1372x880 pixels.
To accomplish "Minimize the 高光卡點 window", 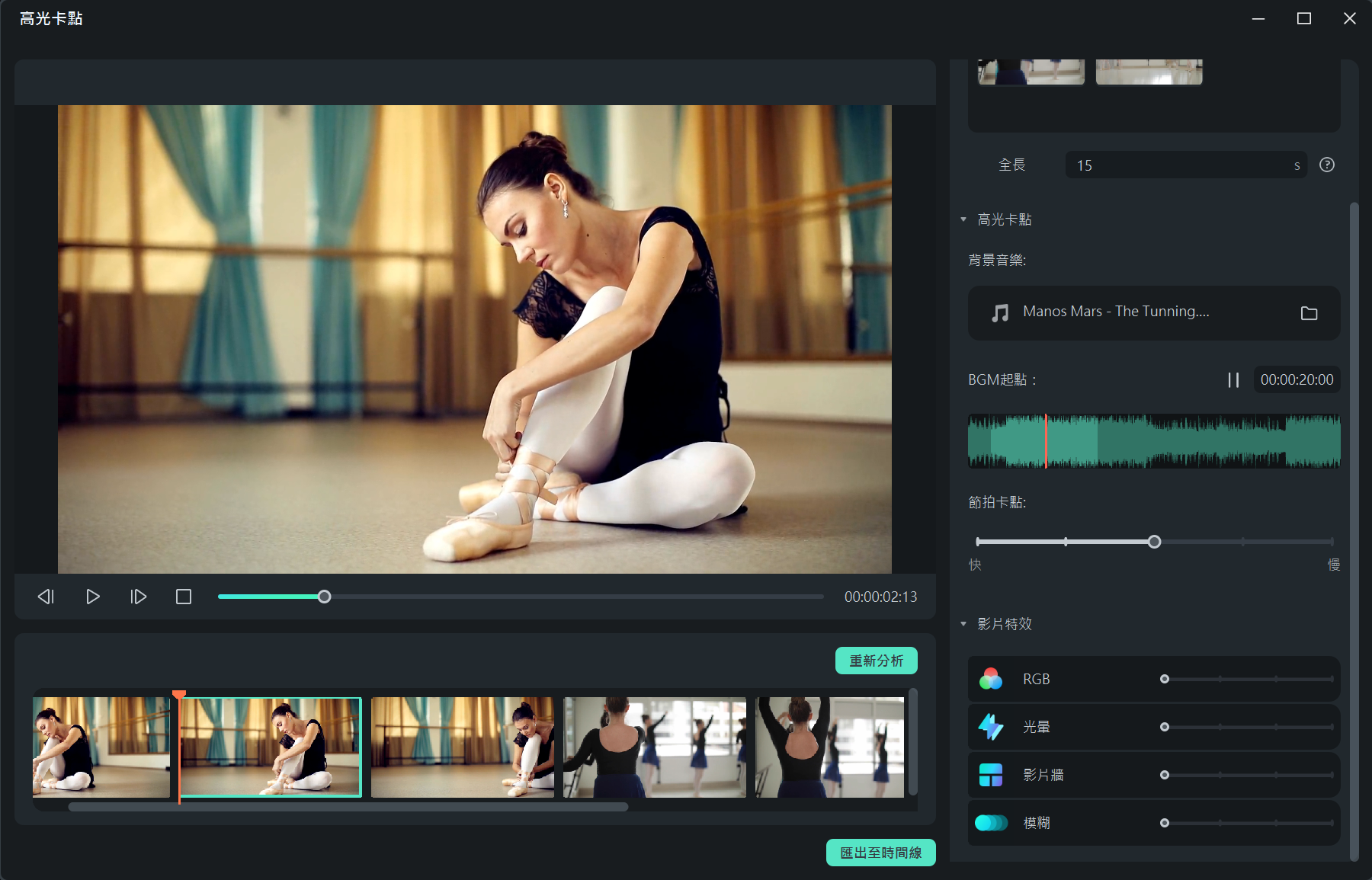I will click(x=1258, y=18).
